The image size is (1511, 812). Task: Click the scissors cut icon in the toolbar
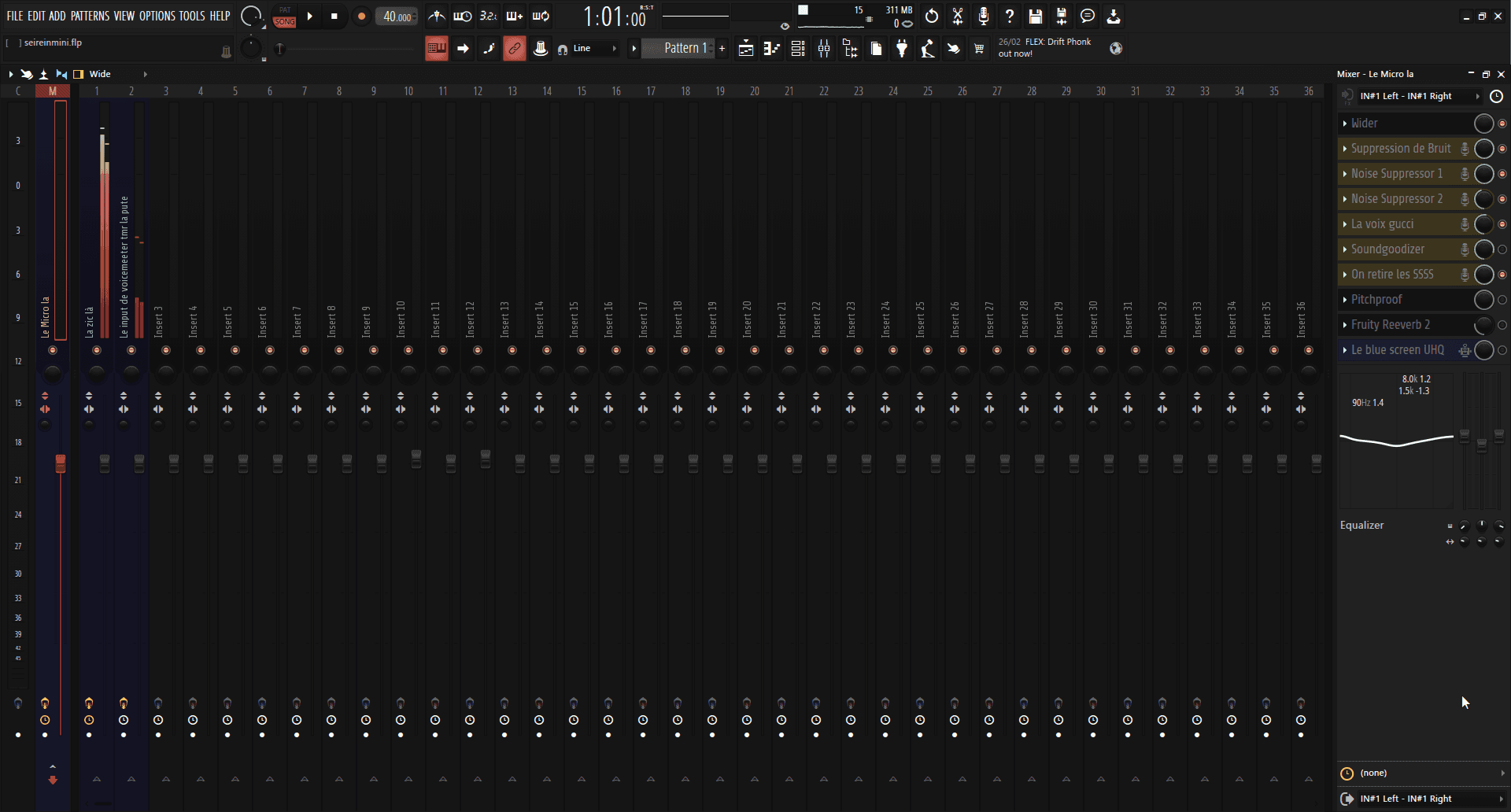[957, 16]
